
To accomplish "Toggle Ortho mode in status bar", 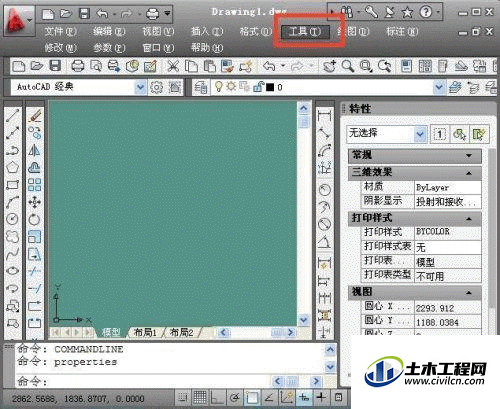I will click(x=217, y=397).
